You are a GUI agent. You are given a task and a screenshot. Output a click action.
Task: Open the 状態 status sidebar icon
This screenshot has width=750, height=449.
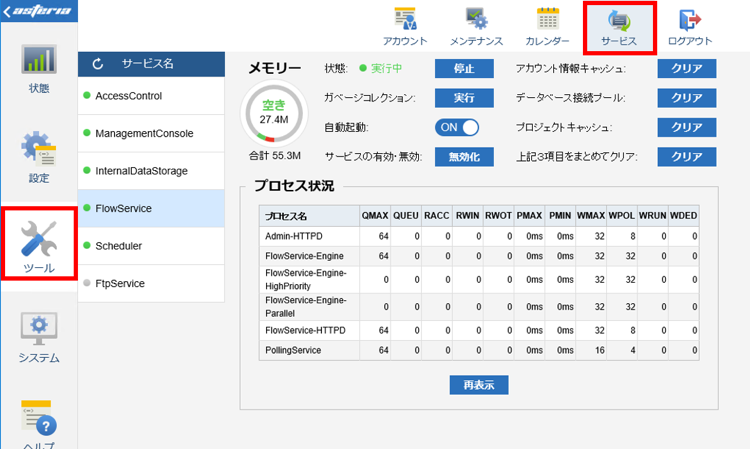[x=39, y=69]
